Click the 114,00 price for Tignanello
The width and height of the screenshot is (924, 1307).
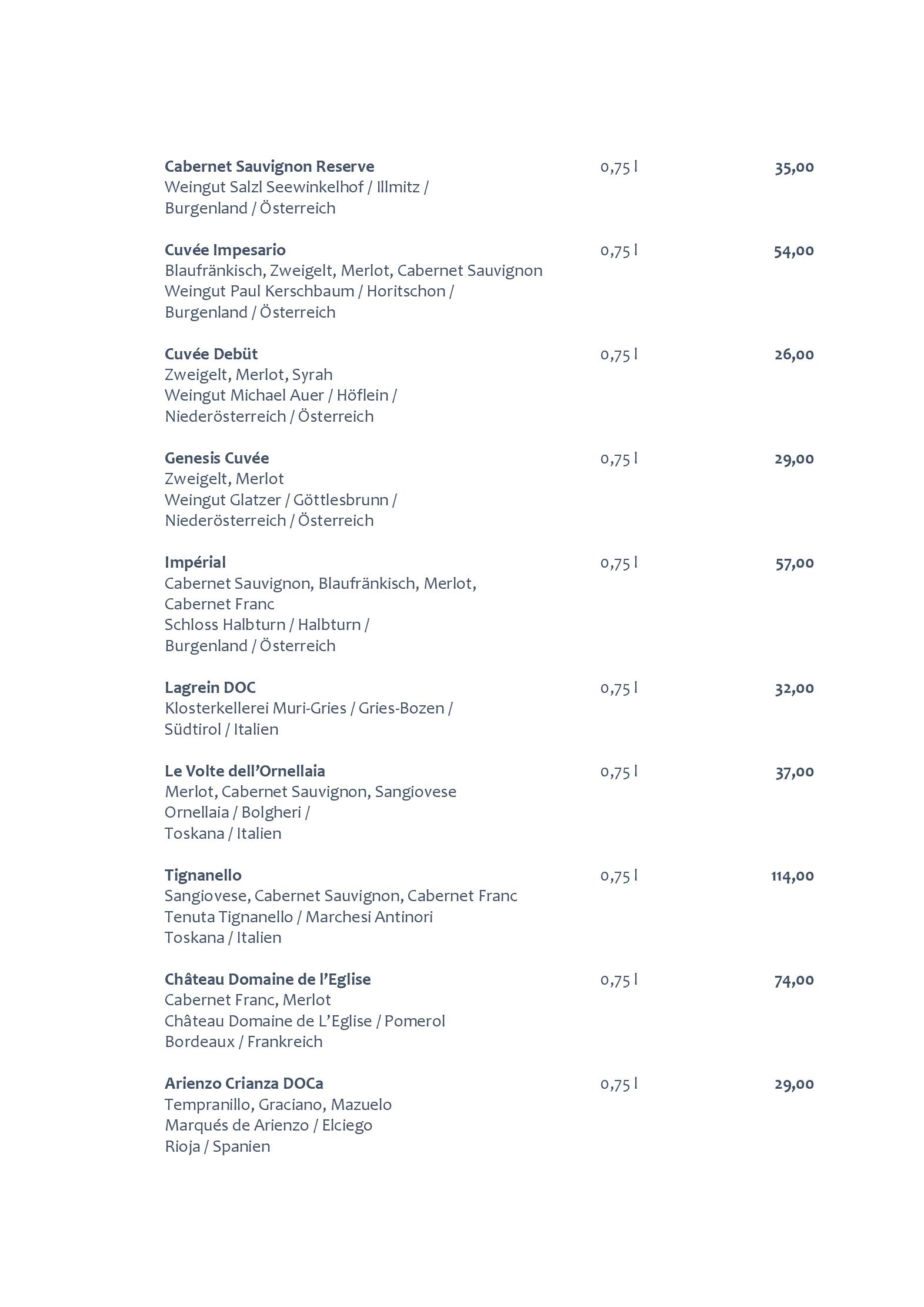[x=792, y=876]
